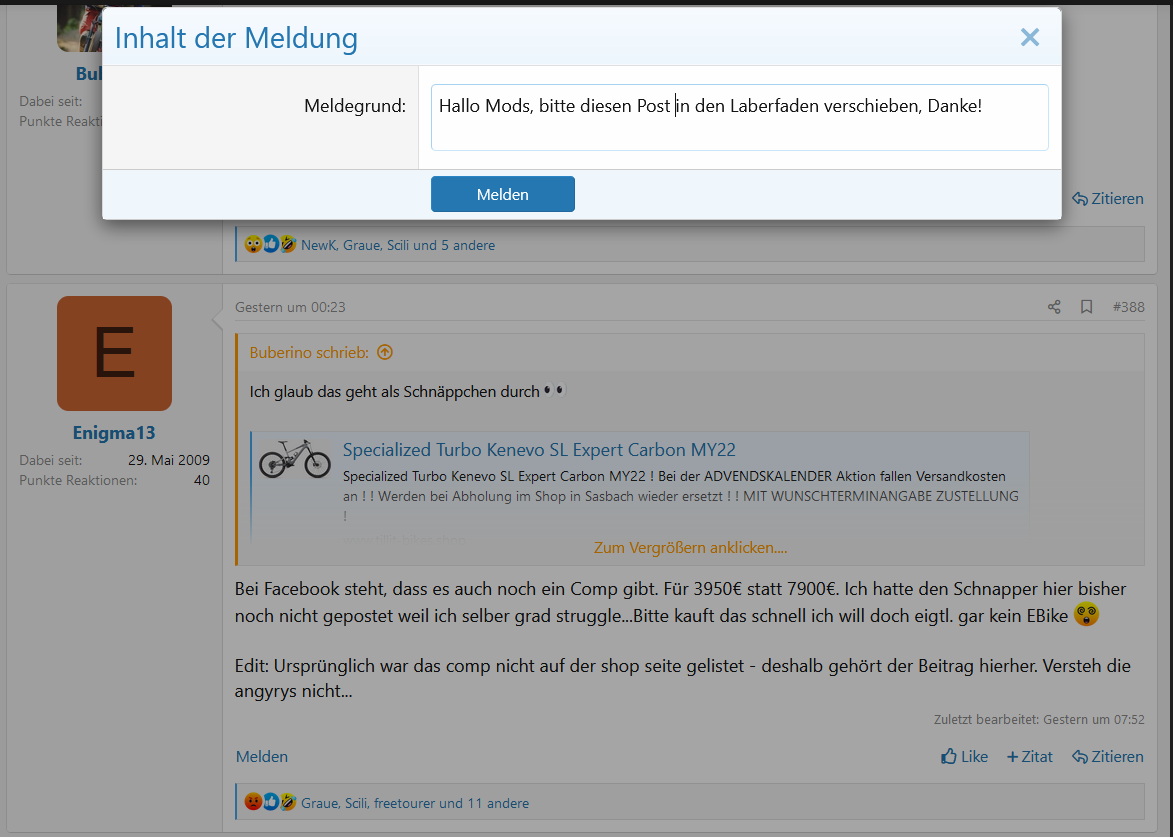
Task: Jump to the quoted post via the up-arrow icon
Action: pos(385,353)
